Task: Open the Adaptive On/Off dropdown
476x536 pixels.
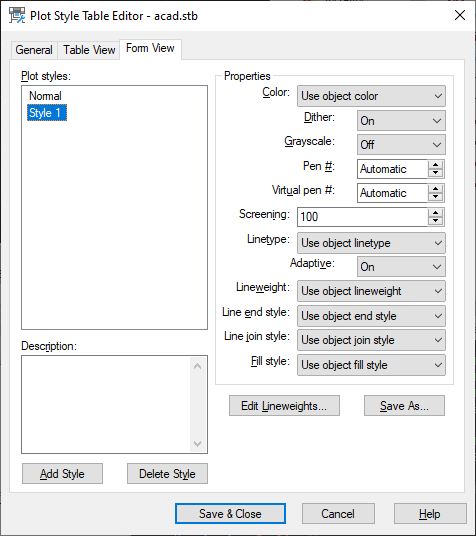Action: 401,267
